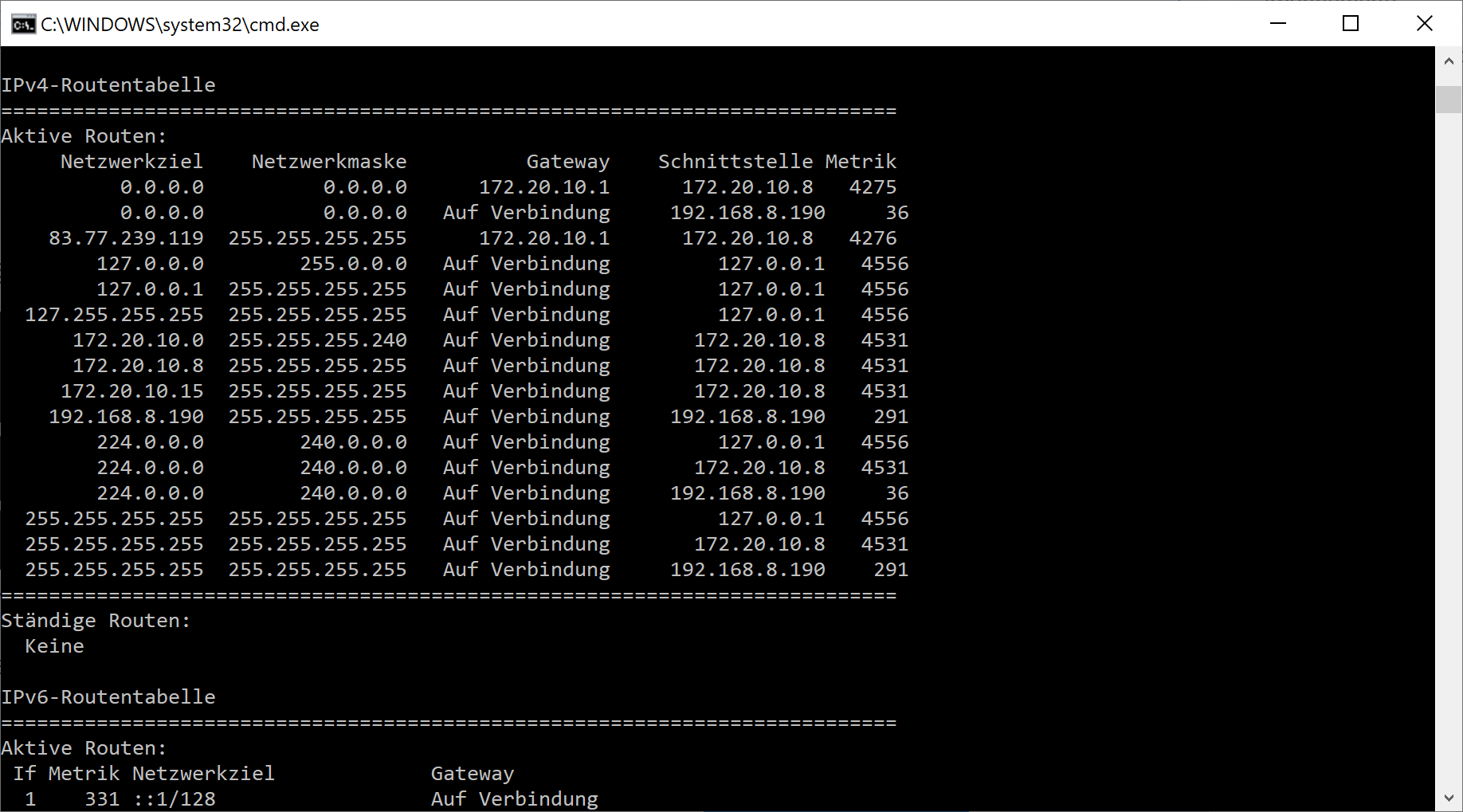This screenshot has width=1463, height=812.
Task: Click destination 127.255.255.255
Action: [x=115, y=315]
